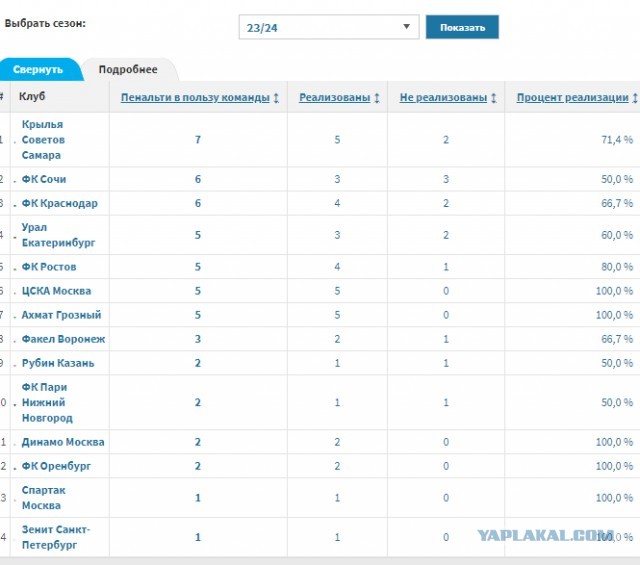The image size is (640, 565).
Task: Open the season dropdown showing 23/24
Action: (x=329, y=27)
